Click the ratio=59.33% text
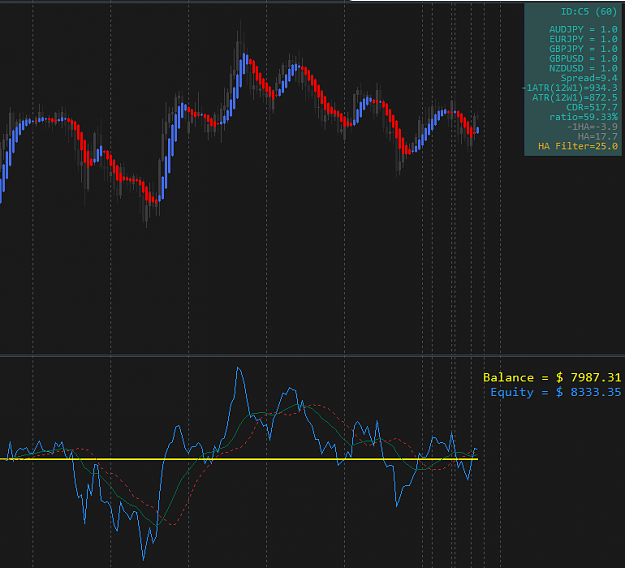 [x=583, y=117]
